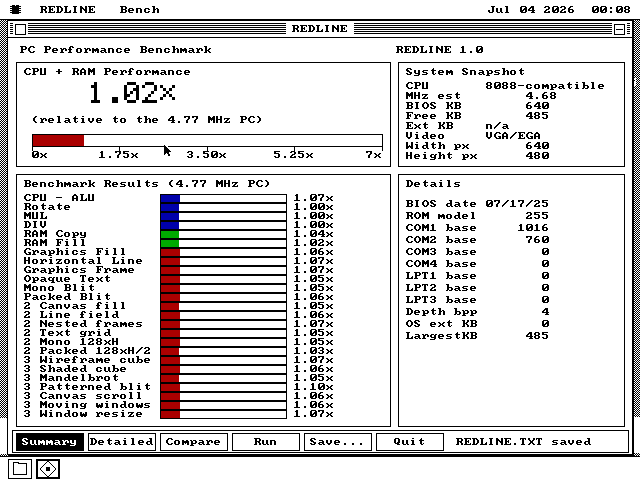Open the diamond application icon in the tray
640x480 pixels.
48,469
